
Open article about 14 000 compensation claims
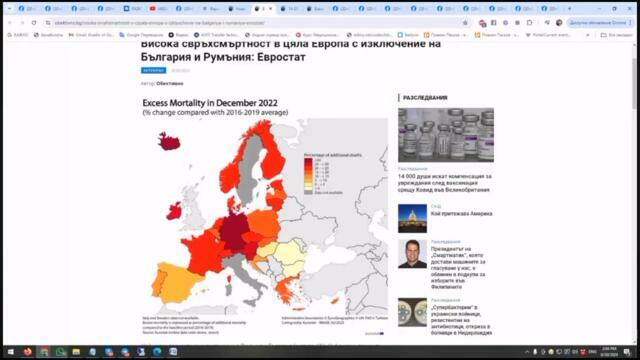pyautogui.click(x=444, y=183)
